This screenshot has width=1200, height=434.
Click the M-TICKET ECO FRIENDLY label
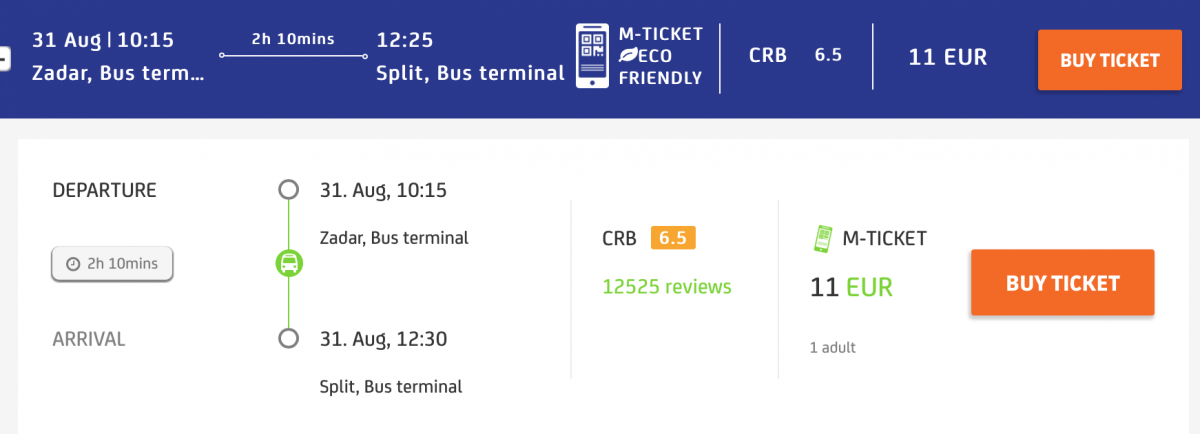click(x=660, y=56)
